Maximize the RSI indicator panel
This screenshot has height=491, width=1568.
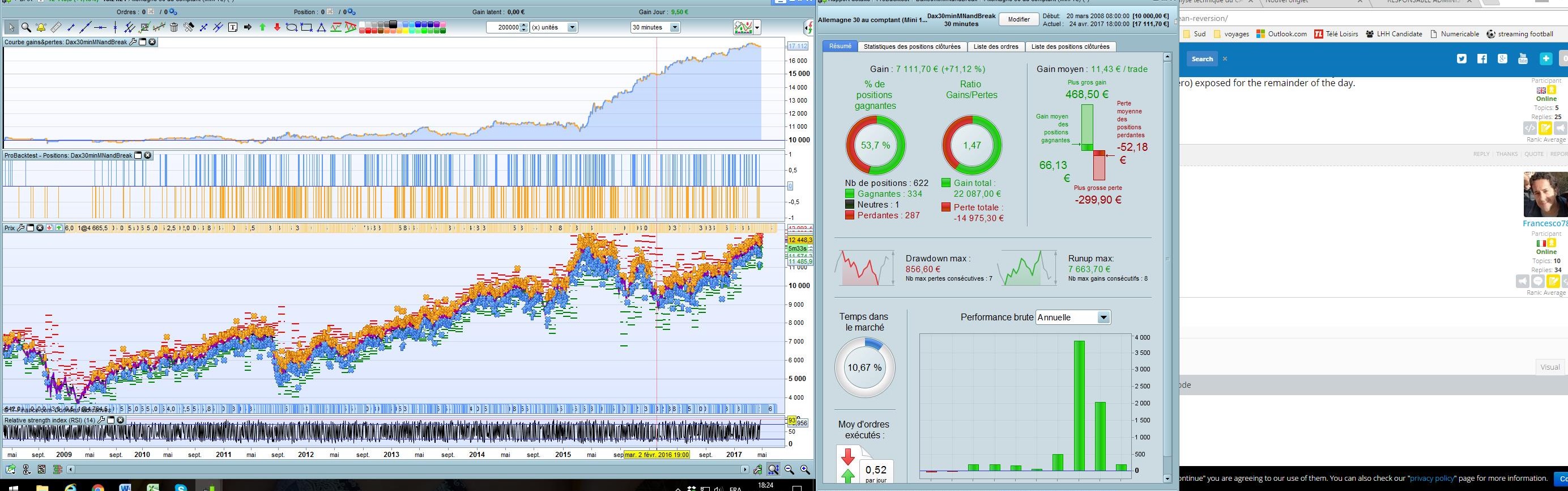click(x=111, y=420)
